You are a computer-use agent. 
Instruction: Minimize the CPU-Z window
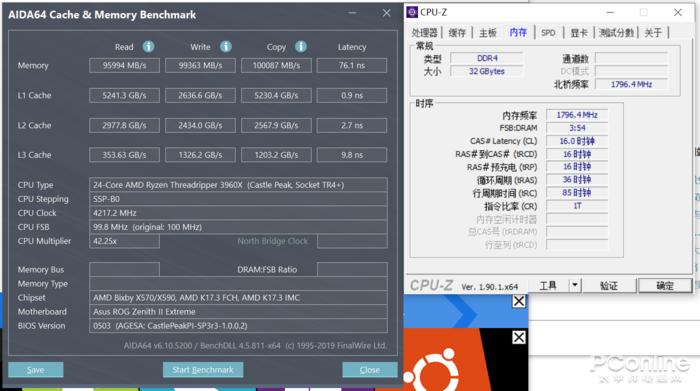tap(610, 12)
